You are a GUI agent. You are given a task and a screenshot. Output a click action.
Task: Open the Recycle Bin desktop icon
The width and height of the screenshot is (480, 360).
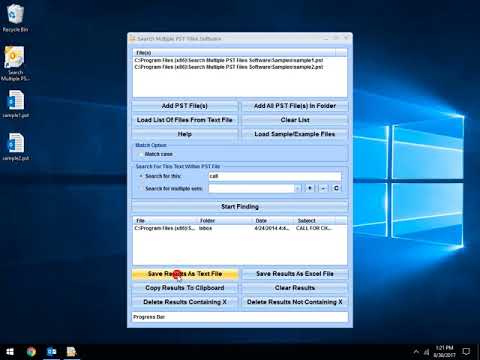pyautogui.click(x=15, y=18)
